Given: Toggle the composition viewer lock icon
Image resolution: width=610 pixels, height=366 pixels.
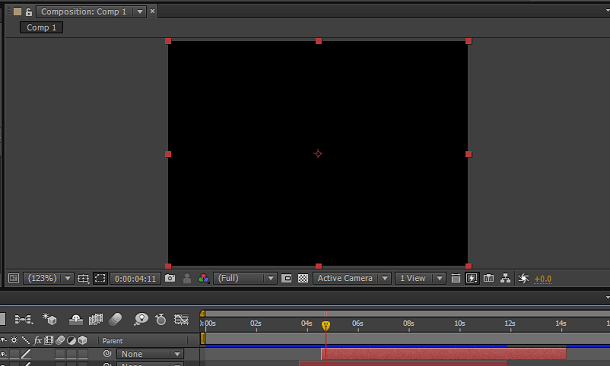Looking at the screenshot, I should (x=28, y=12).
